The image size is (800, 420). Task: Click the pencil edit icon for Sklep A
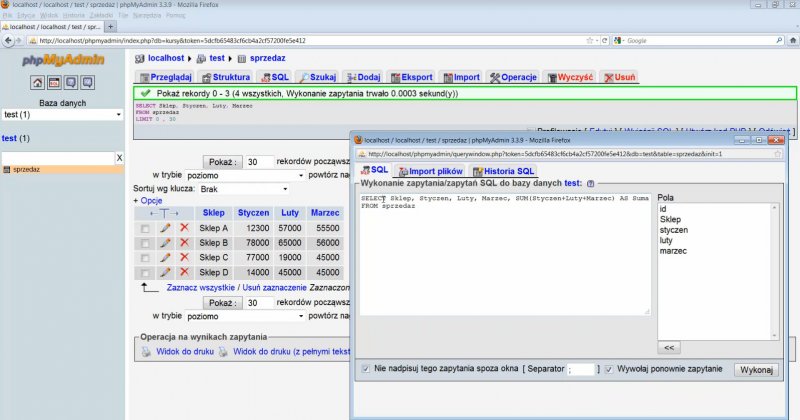click(x=166, y=228)
